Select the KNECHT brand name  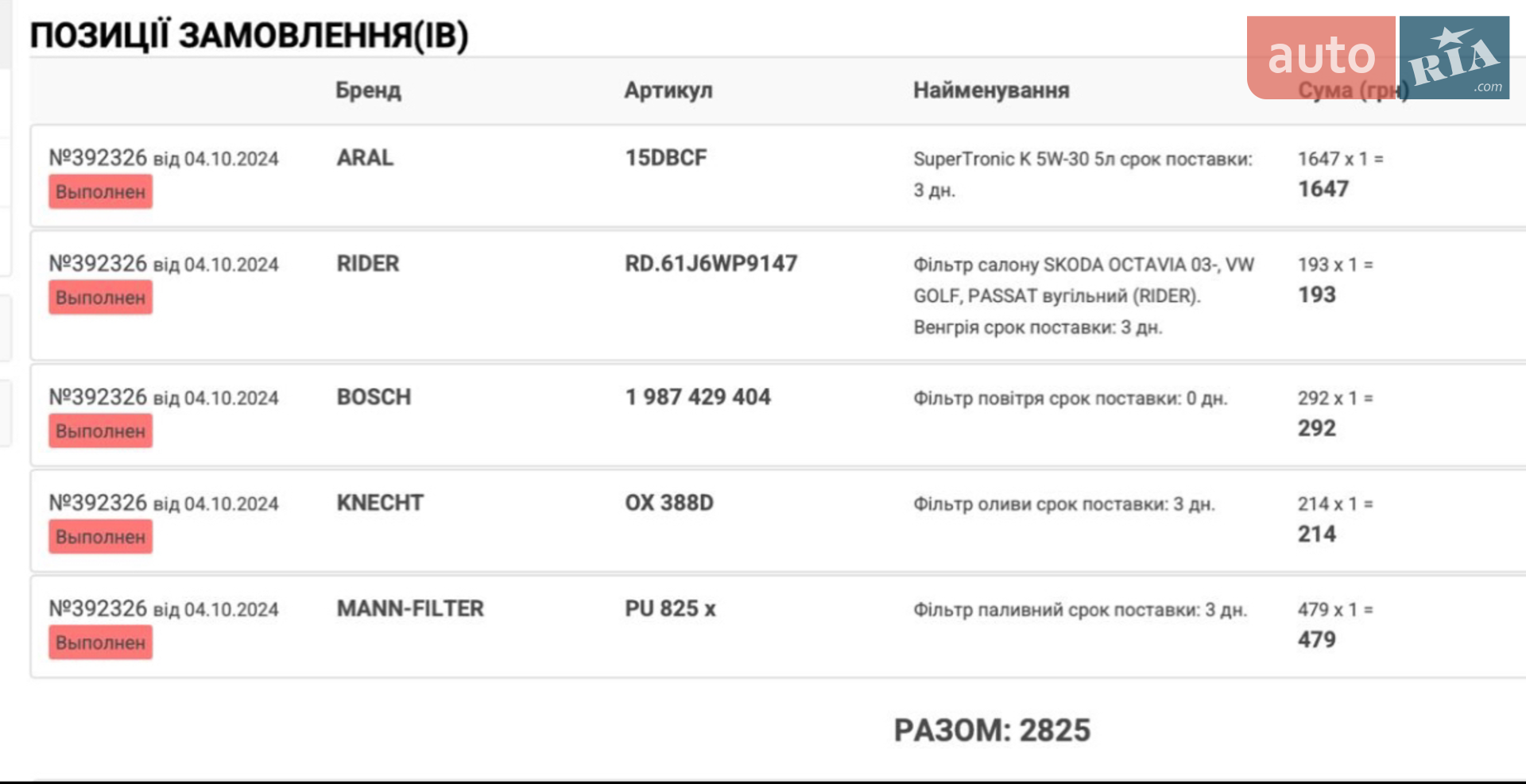tap(380, 503)
